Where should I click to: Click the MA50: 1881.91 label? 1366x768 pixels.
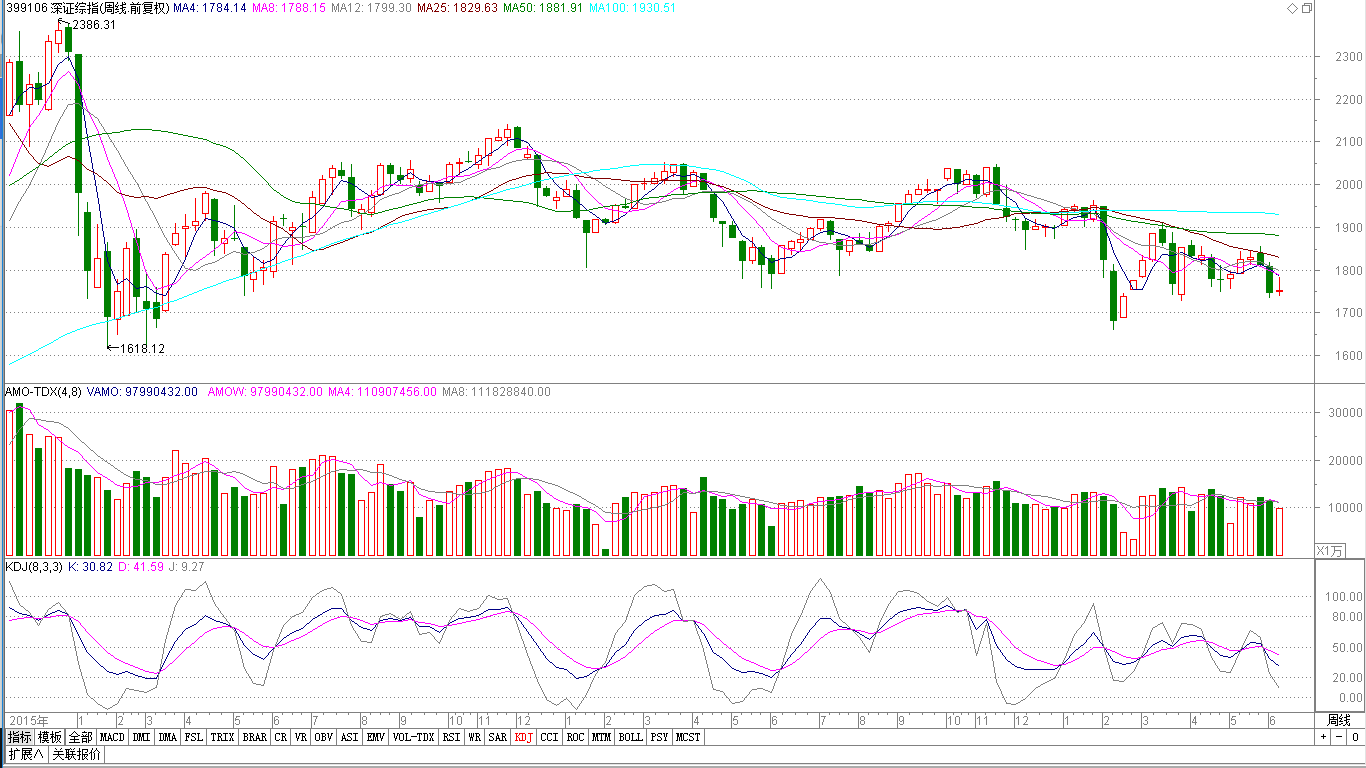point(543,8)
